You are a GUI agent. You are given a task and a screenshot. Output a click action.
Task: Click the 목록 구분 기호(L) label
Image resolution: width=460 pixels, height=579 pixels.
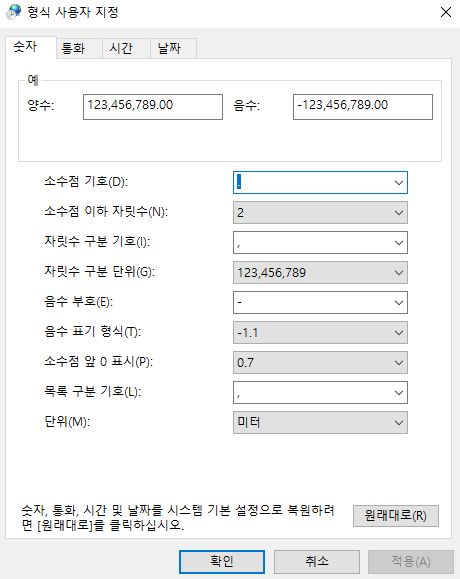[x=93, y=392]
